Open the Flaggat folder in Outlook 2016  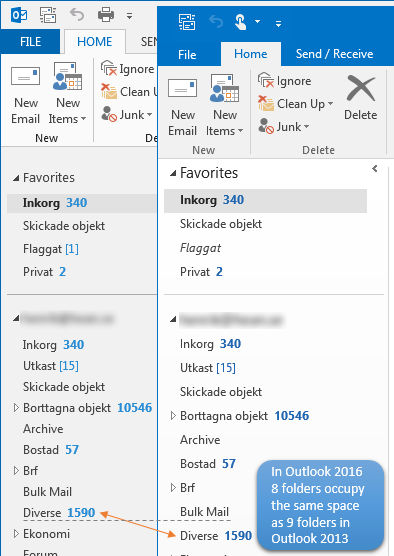(x=200, y=248)
